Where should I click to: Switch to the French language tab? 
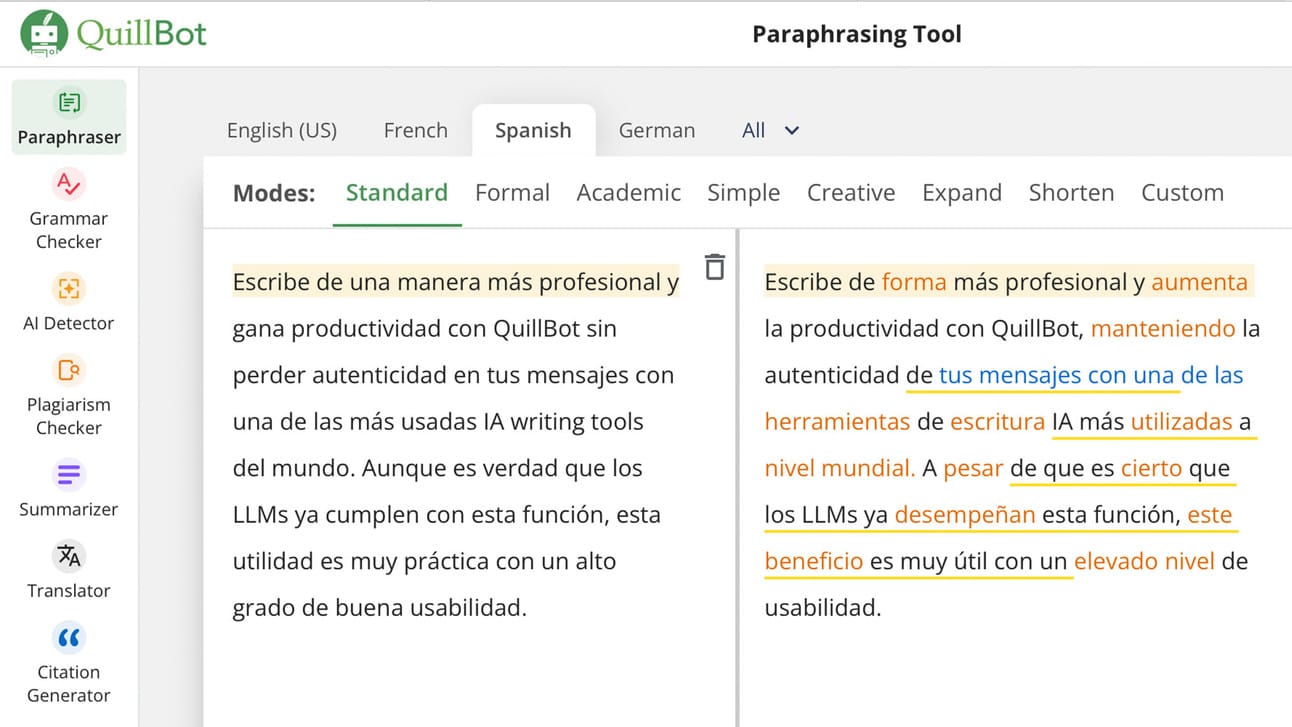pos(415,130)
